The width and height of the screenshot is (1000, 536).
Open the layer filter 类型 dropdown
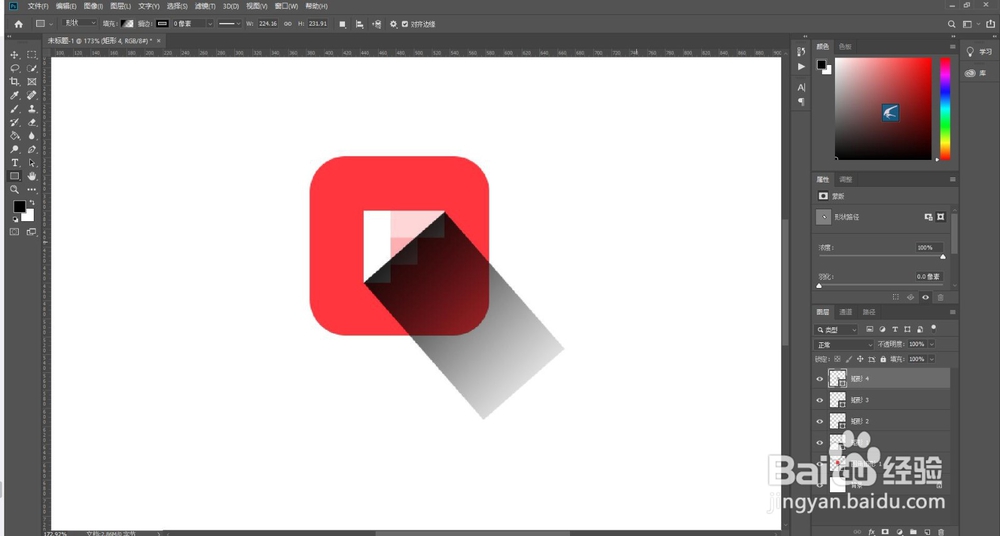tap(837, 330)
